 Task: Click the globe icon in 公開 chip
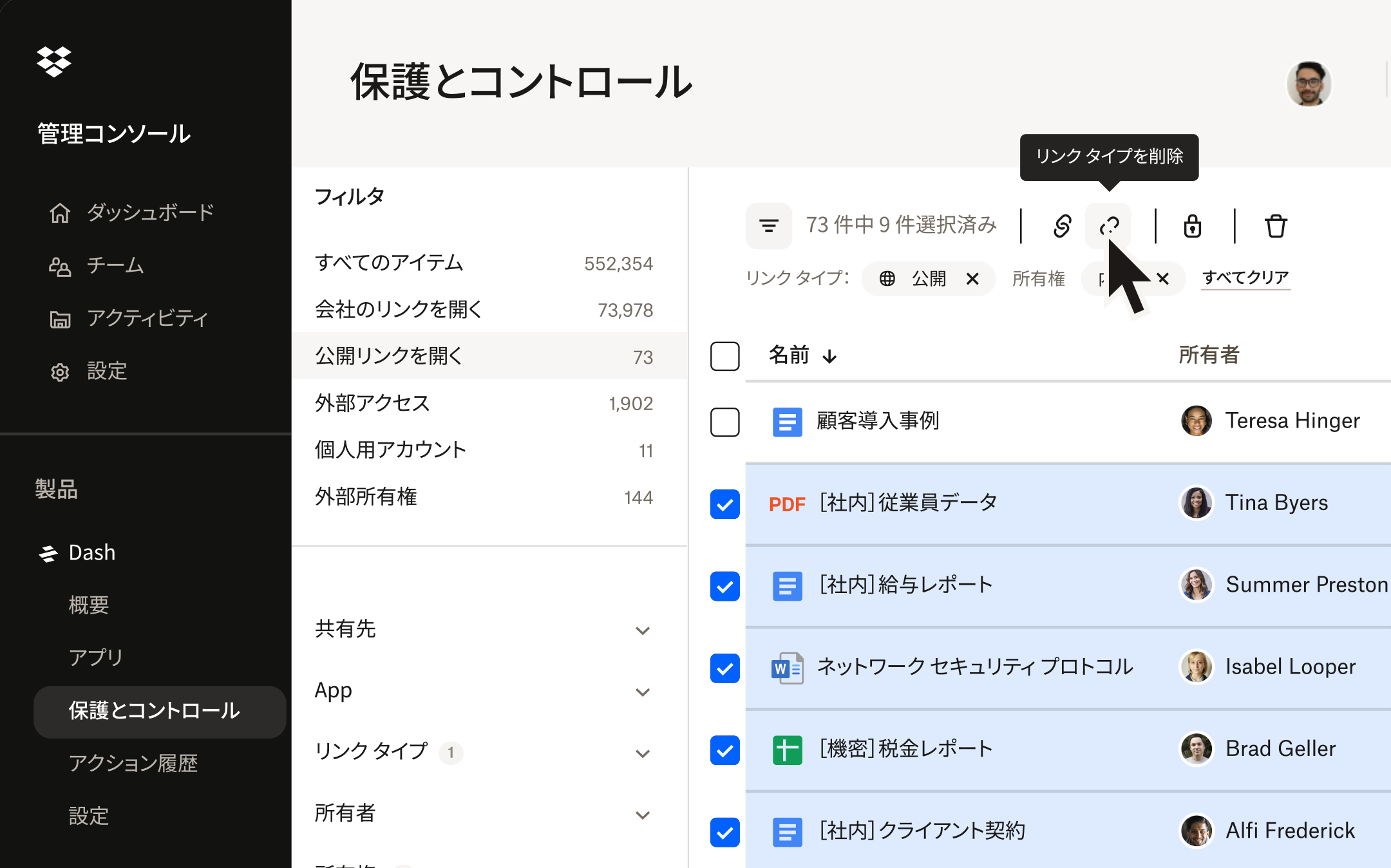click(x=887, y=278)
